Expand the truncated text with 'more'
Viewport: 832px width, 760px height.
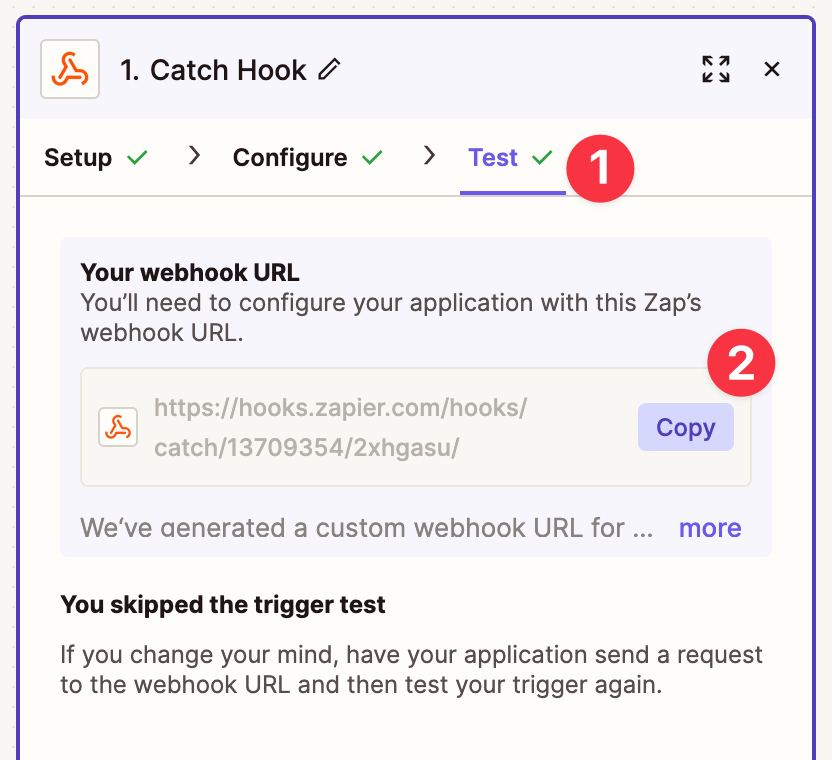tap(710, 528)
